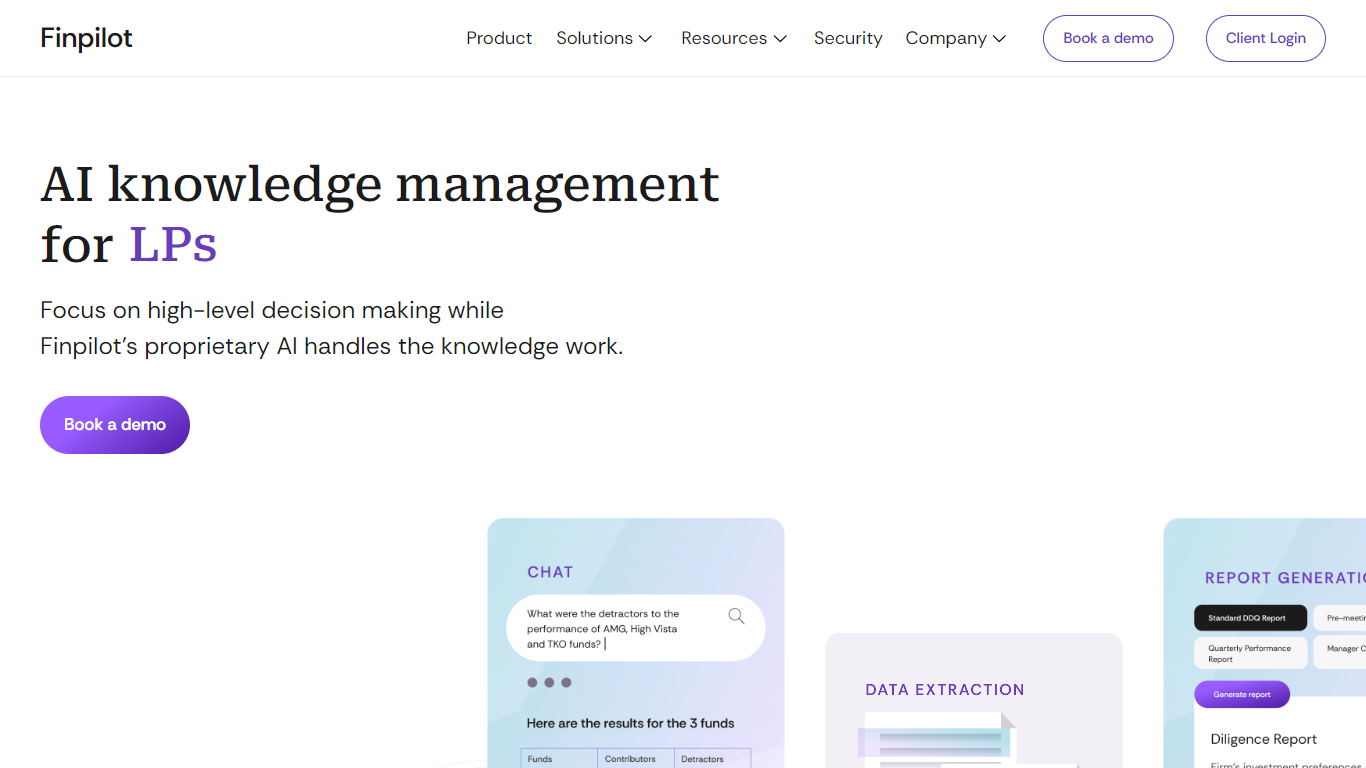
Task: Click the search magnifier icon in chat box
Action: (x=736, y=616)
